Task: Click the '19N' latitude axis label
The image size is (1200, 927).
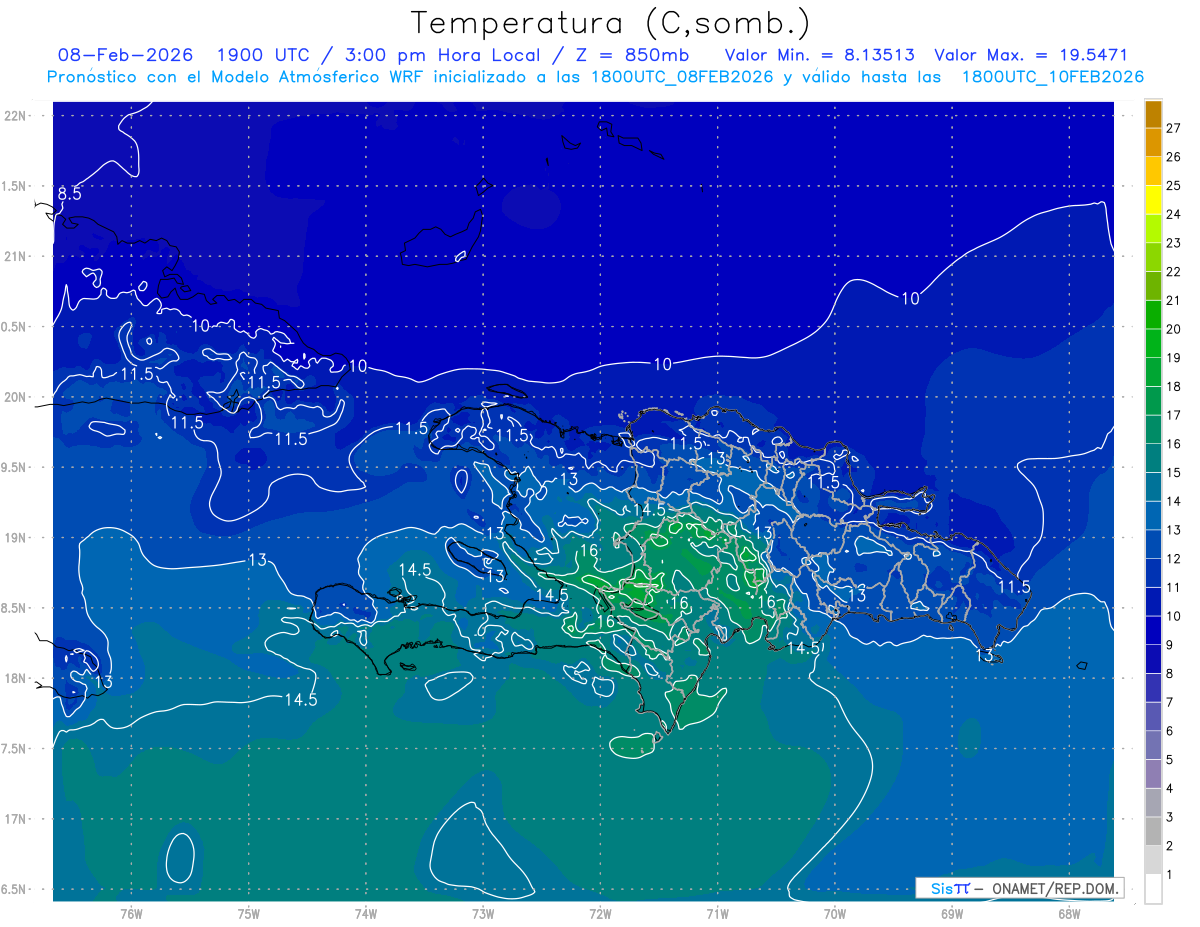Action: coord(16,538)
